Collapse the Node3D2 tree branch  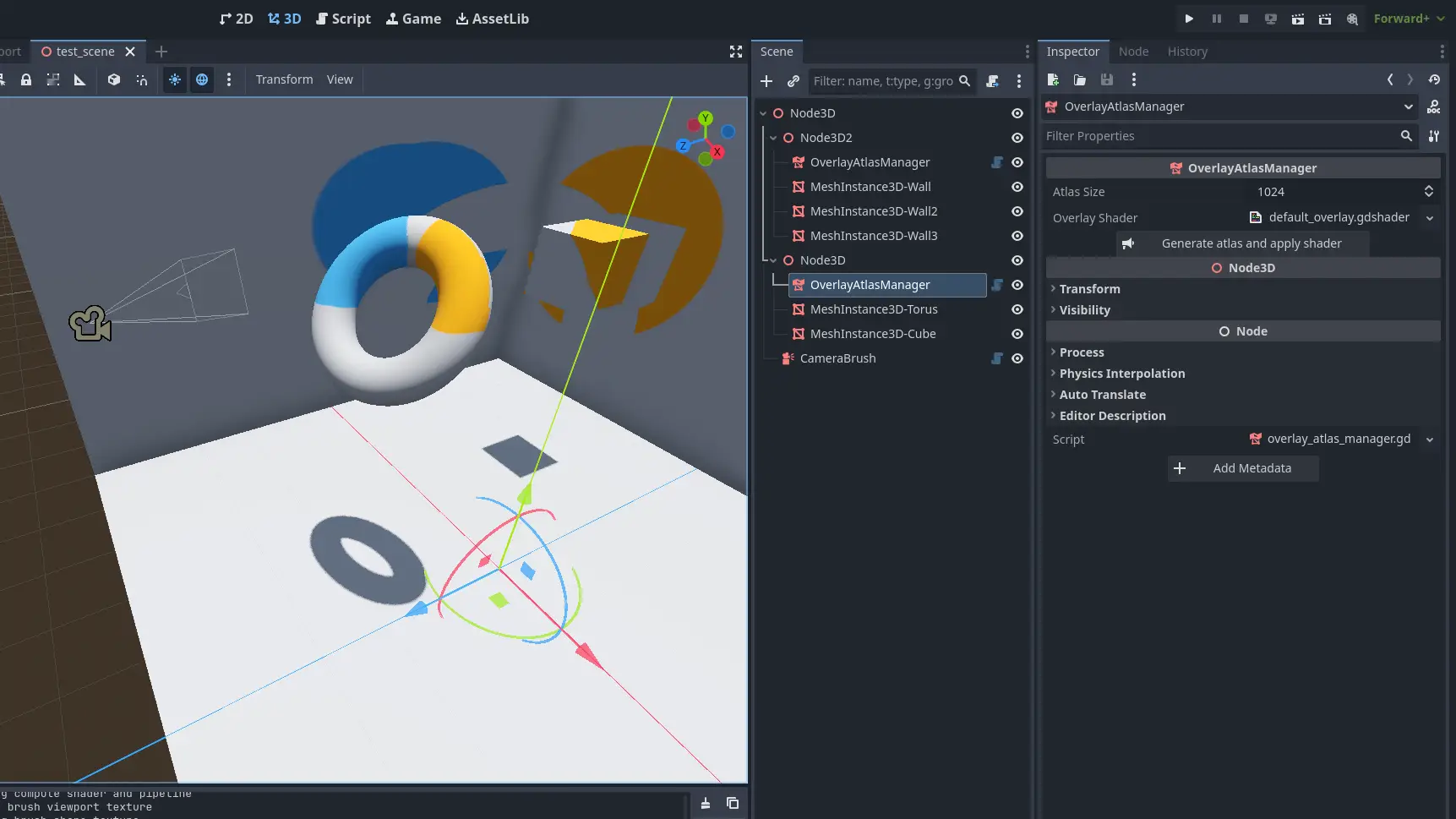(773, 138)
